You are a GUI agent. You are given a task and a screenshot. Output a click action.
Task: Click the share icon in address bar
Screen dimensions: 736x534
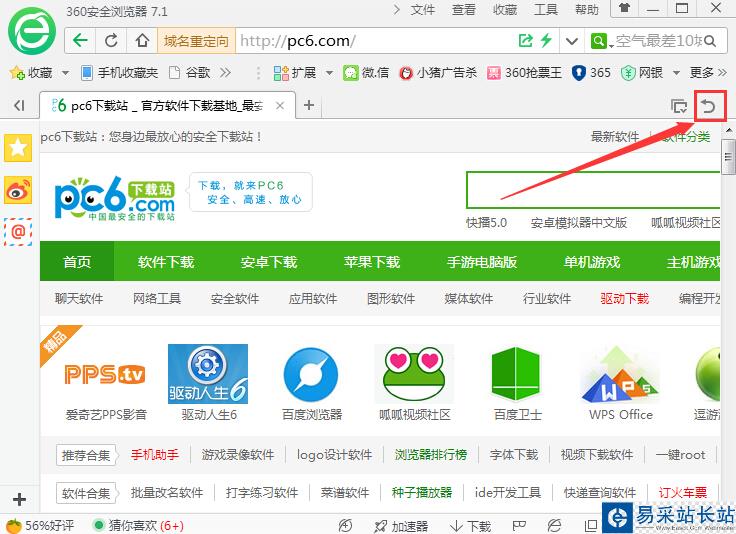pyautogui.click(x=525, y=40)
